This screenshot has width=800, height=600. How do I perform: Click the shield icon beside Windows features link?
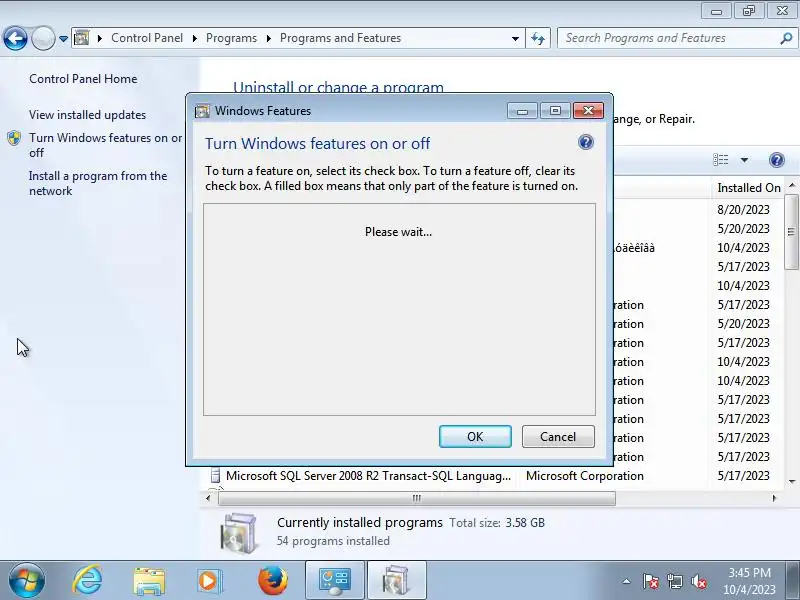14,138
